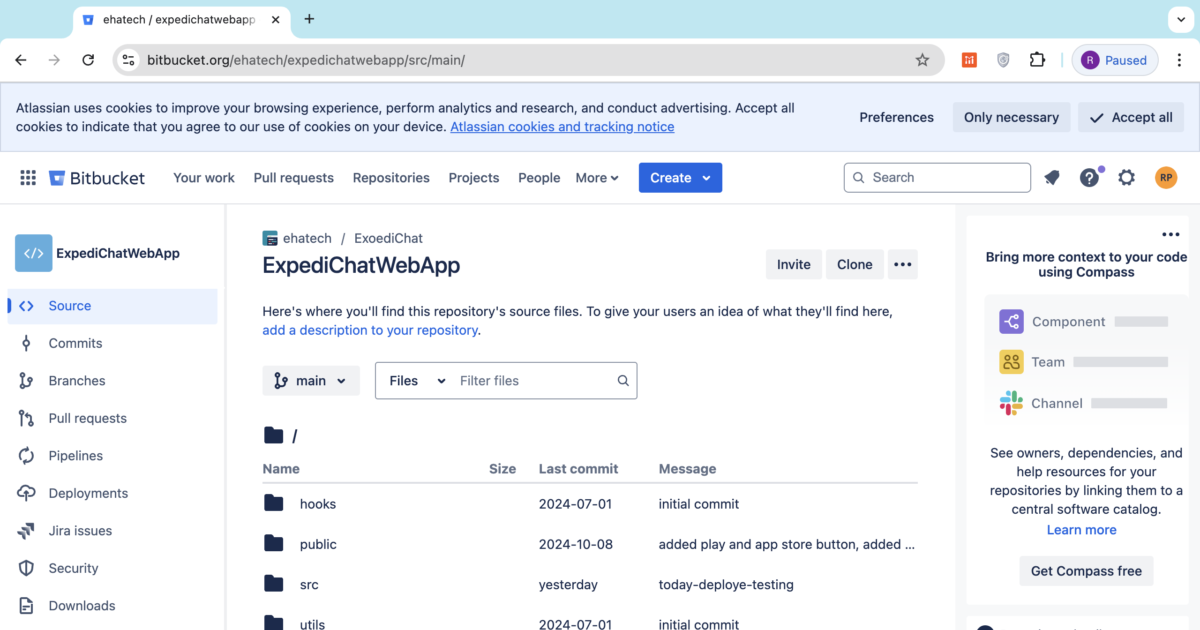Click into the Filter files input
Image resolution: width=1200 pixels, height=630 pixels.
(534, 381)
